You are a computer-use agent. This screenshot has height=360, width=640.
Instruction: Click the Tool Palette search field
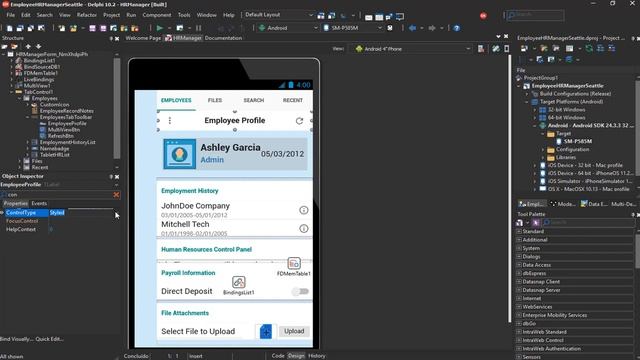(x=589, y=222)
